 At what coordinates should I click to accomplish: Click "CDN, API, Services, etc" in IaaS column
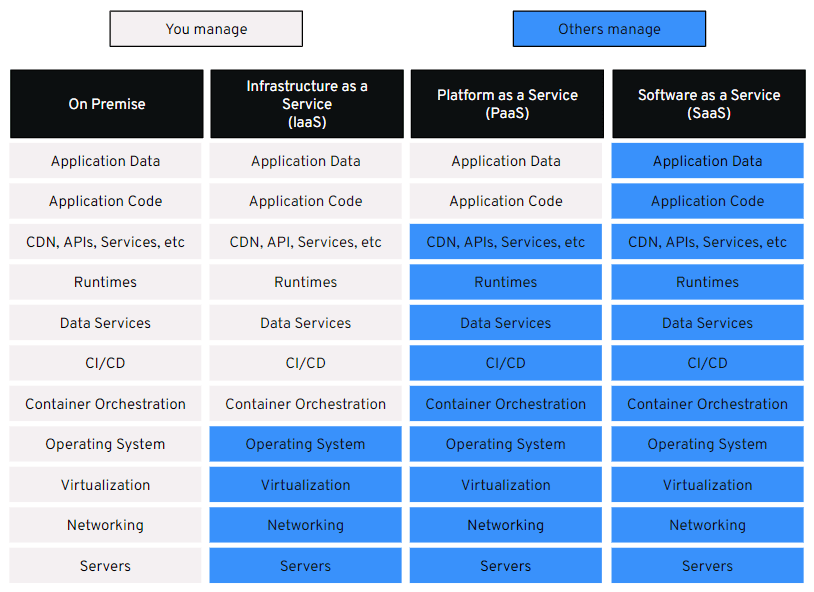pos(306,241)
